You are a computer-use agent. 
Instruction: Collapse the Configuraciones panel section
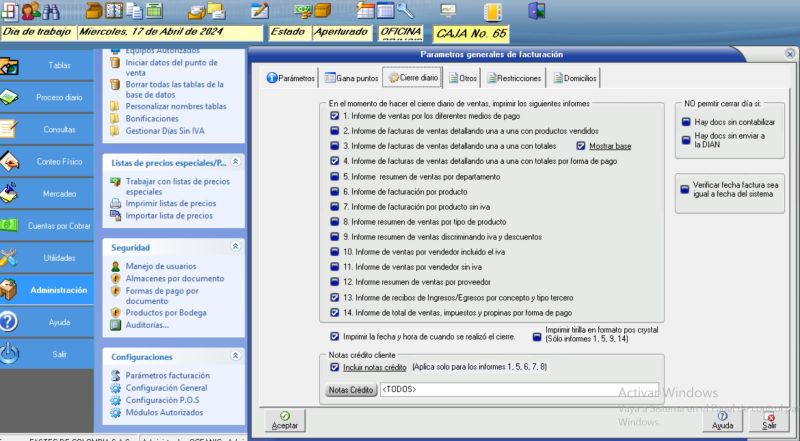pyautogui.click(x=235, y=355)
